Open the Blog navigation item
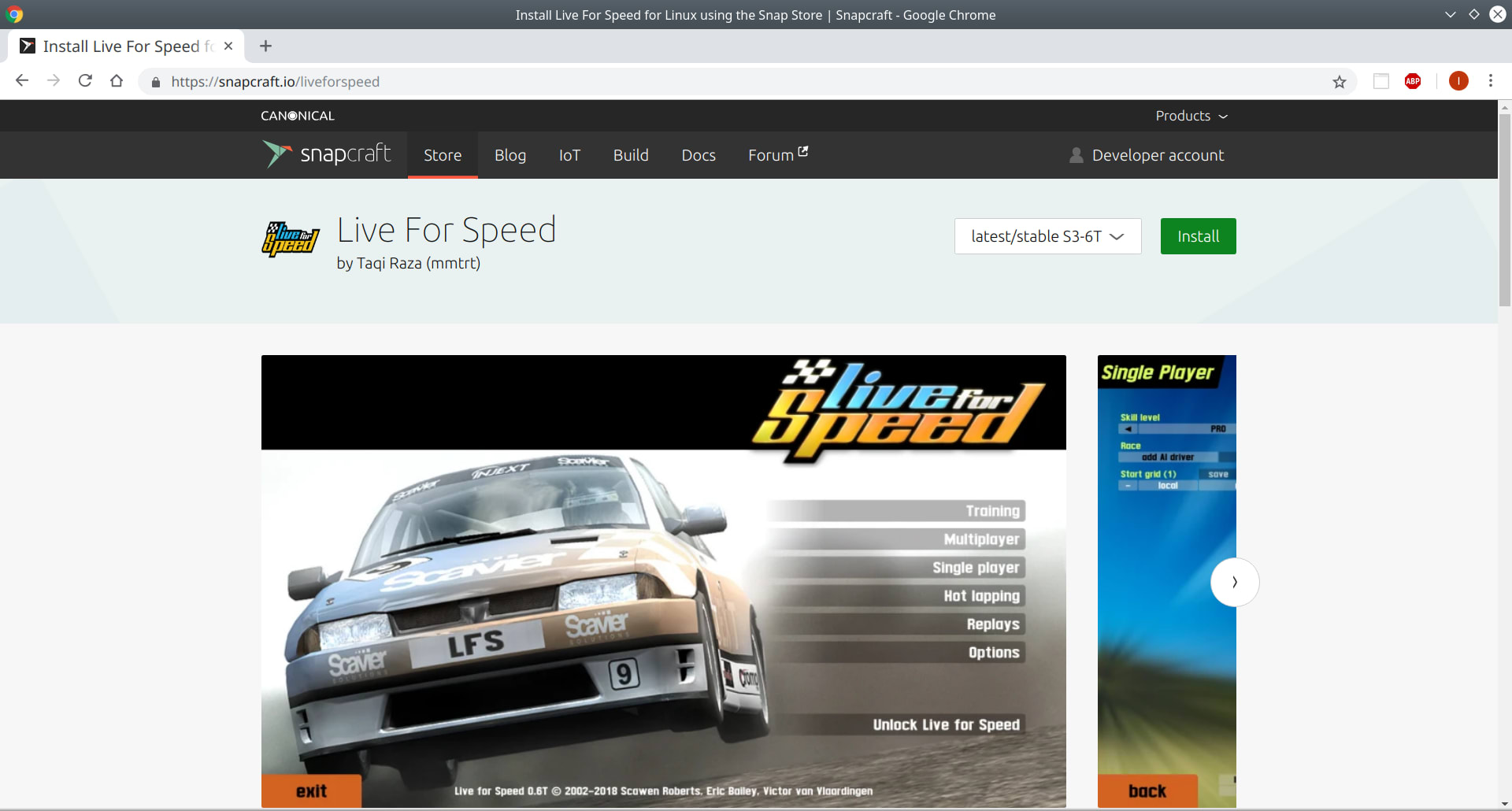 510,155
